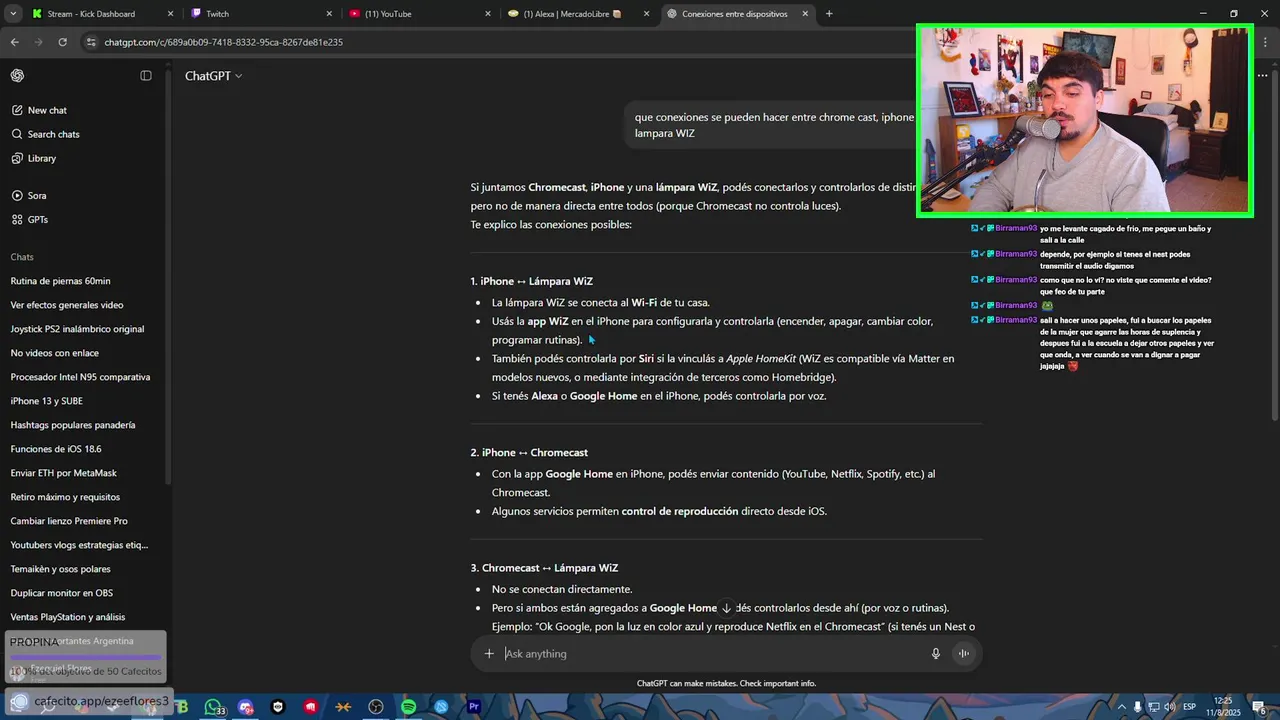Click the Chats section header
This screenshot has height=720, width=1280.
coord(22,257)
